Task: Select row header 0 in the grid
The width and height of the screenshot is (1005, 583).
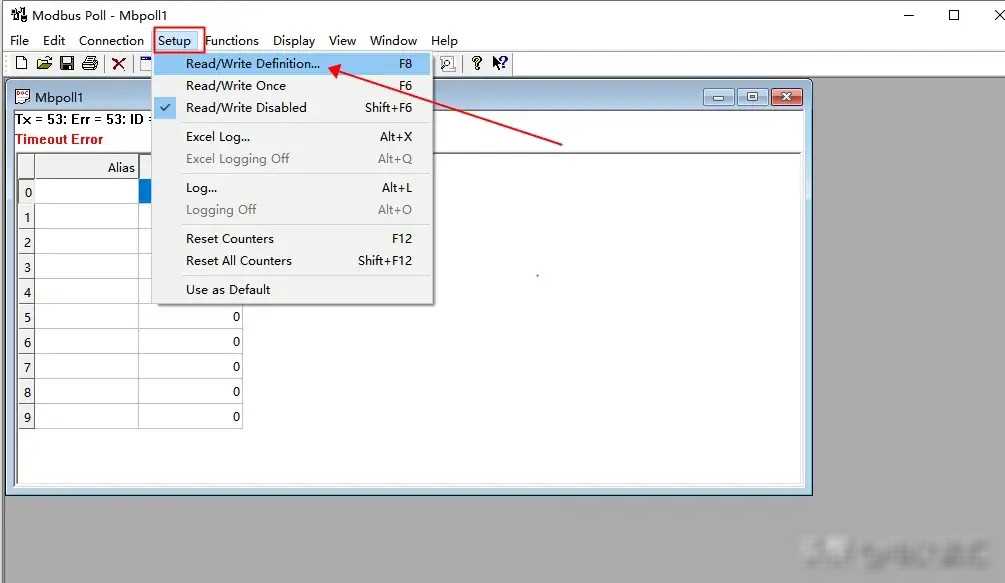Action: [26, 192]
